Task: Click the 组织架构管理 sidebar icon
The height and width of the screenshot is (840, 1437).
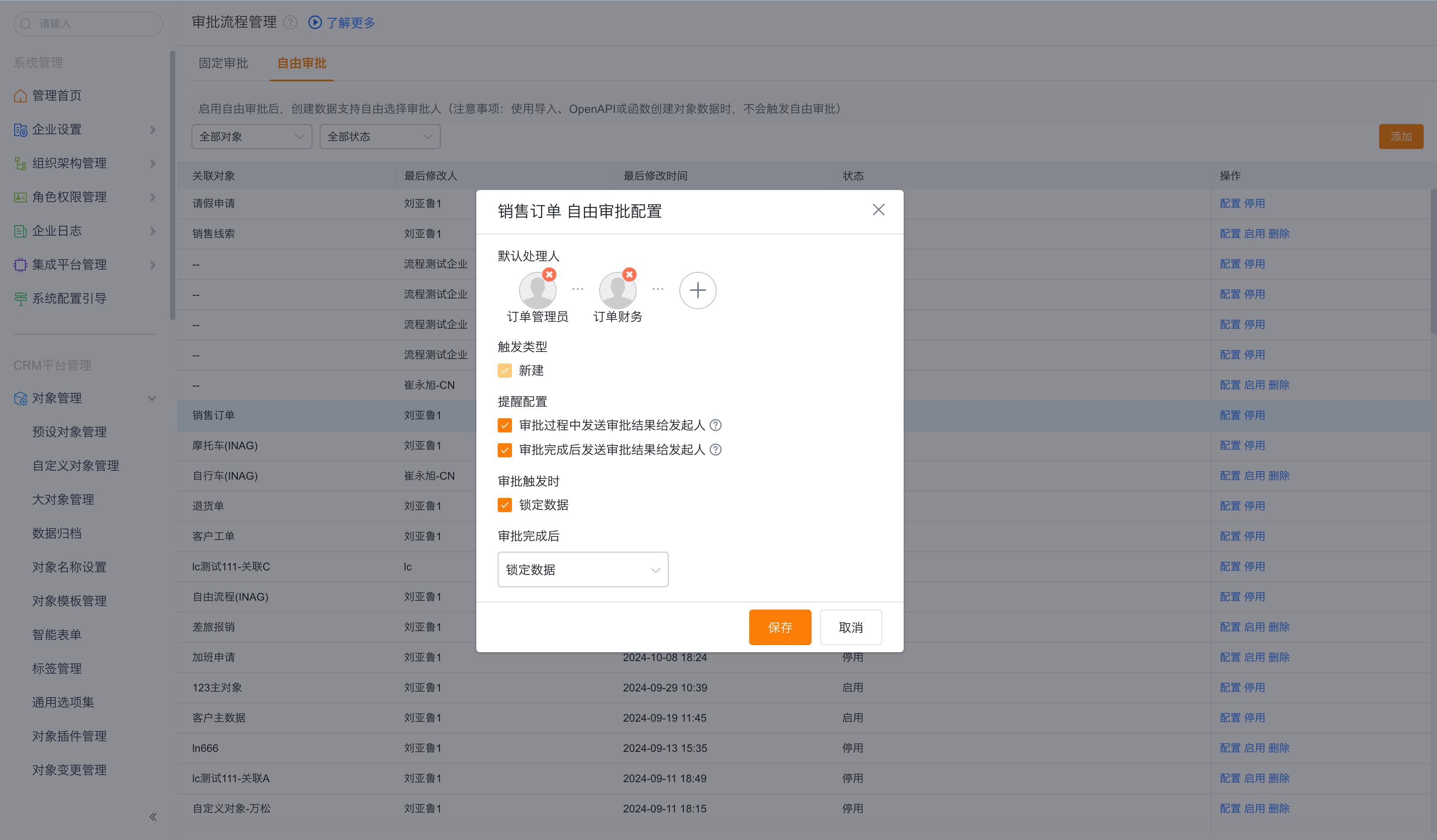Action: coord(20,164)
